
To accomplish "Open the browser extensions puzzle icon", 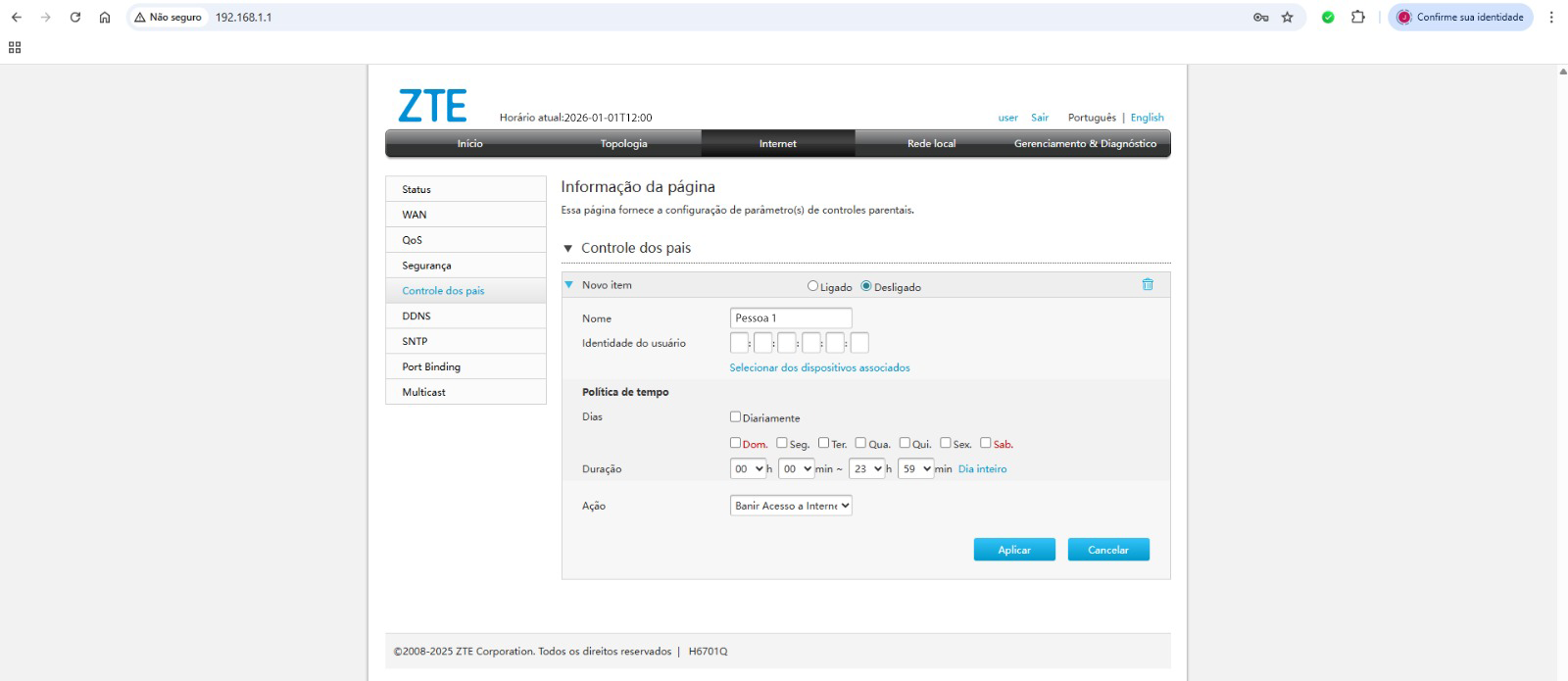I will pos(1357,17).
